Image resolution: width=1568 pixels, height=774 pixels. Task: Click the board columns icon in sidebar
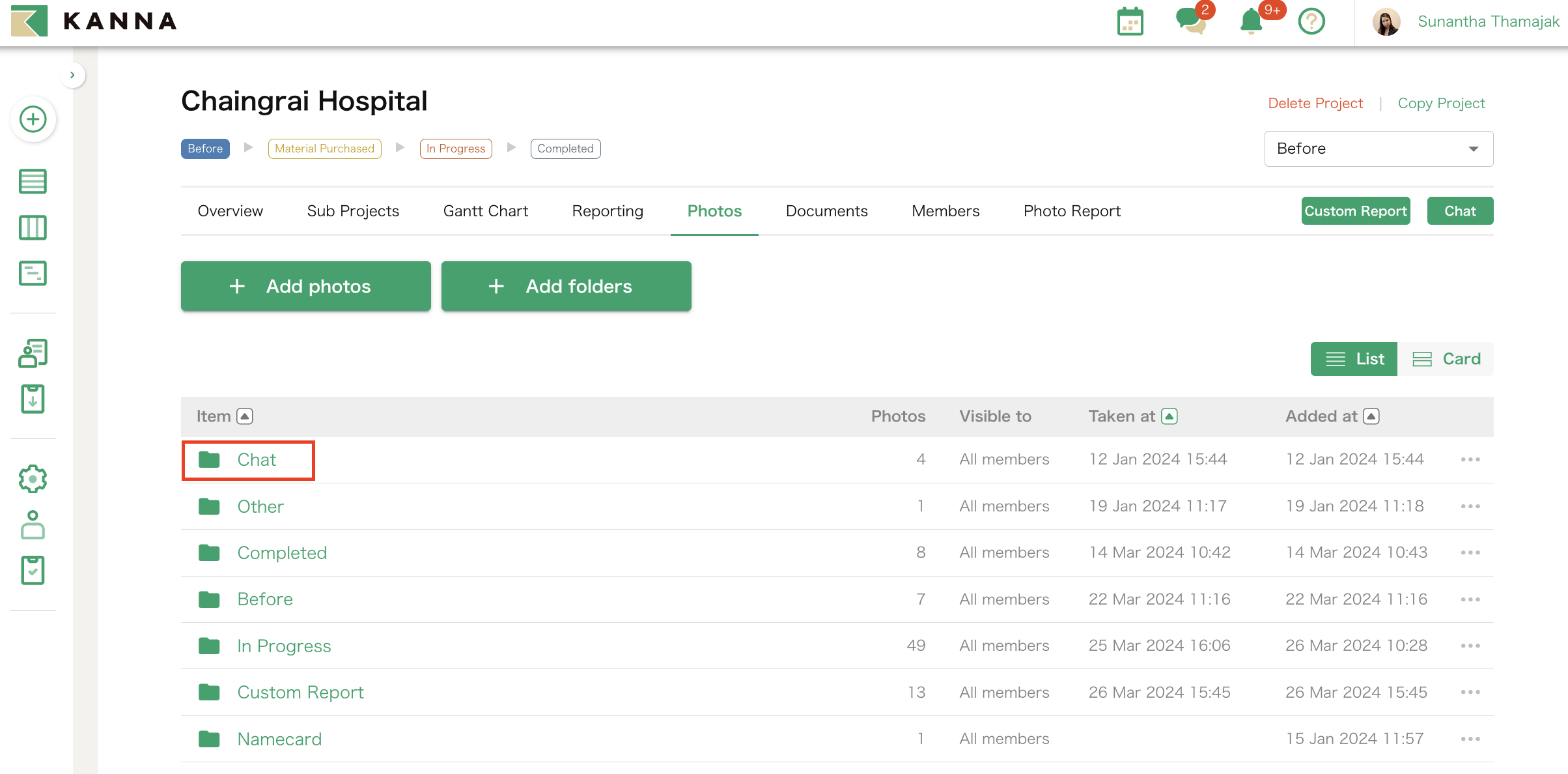point(33,228)
